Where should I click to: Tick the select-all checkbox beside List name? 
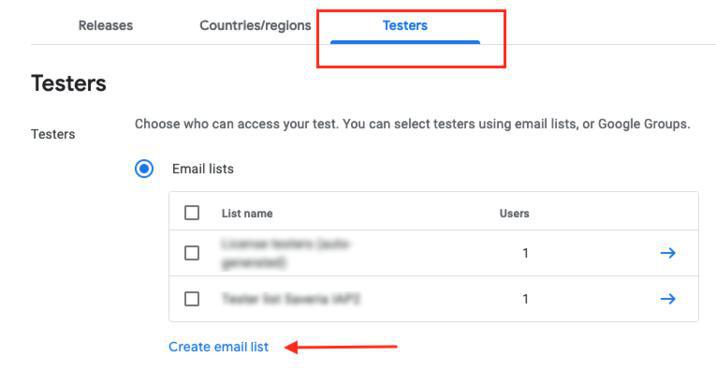click(192, 213)
